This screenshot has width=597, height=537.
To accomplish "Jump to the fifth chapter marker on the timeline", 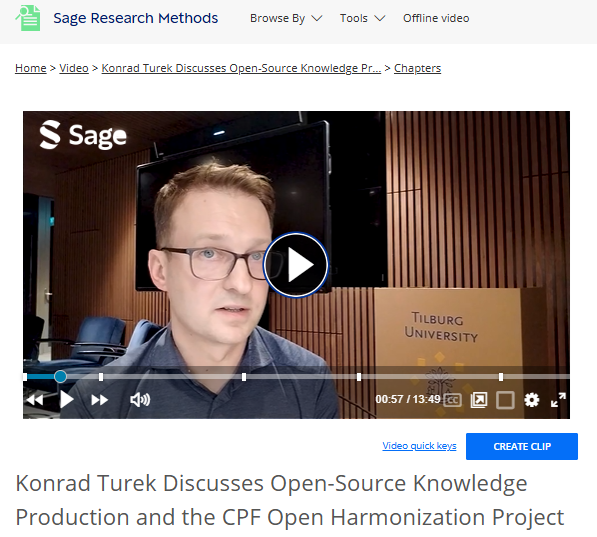I will 501,377.
